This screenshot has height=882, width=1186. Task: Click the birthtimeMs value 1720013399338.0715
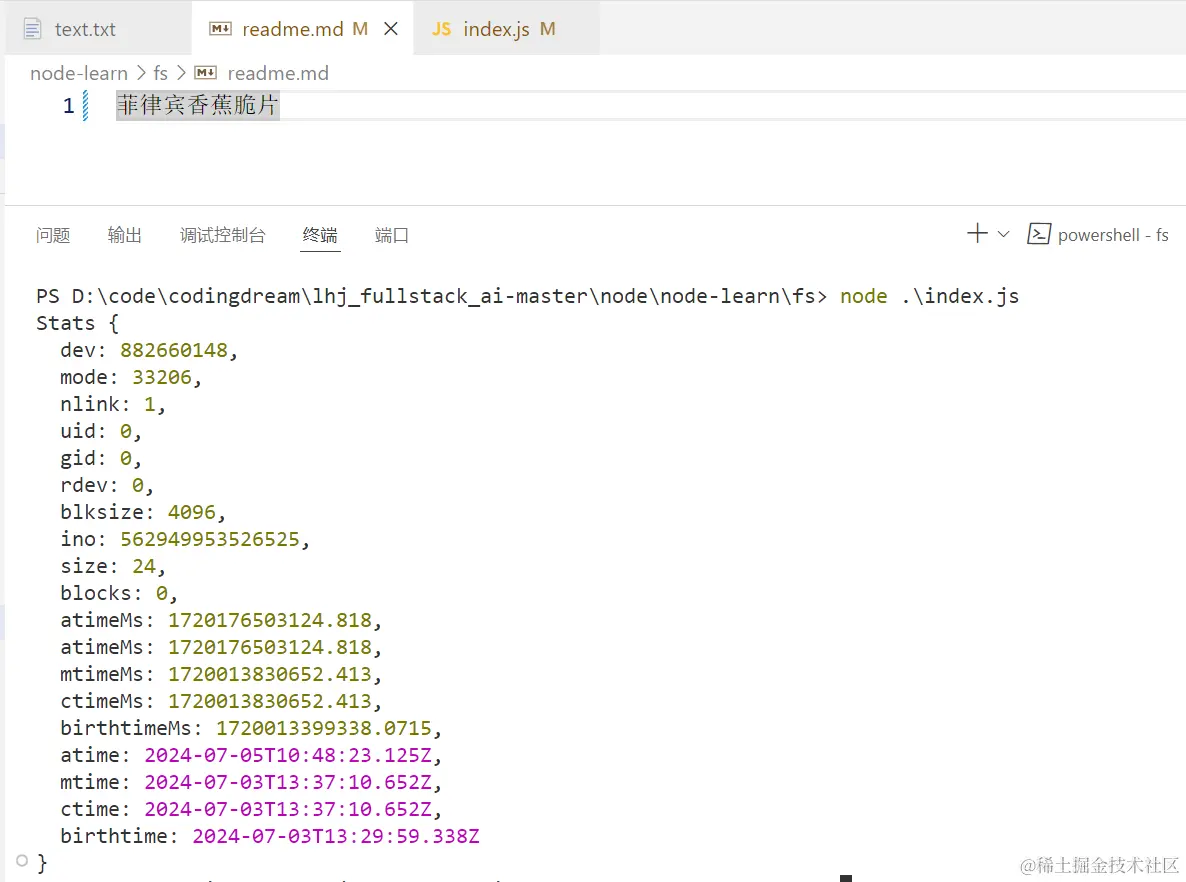[324, 728]
